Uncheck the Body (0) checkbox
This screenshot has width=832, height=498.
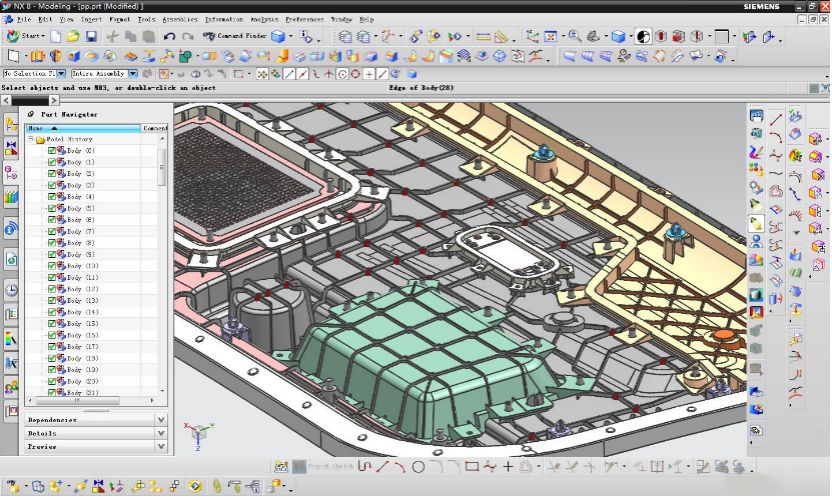pos(53,150)
